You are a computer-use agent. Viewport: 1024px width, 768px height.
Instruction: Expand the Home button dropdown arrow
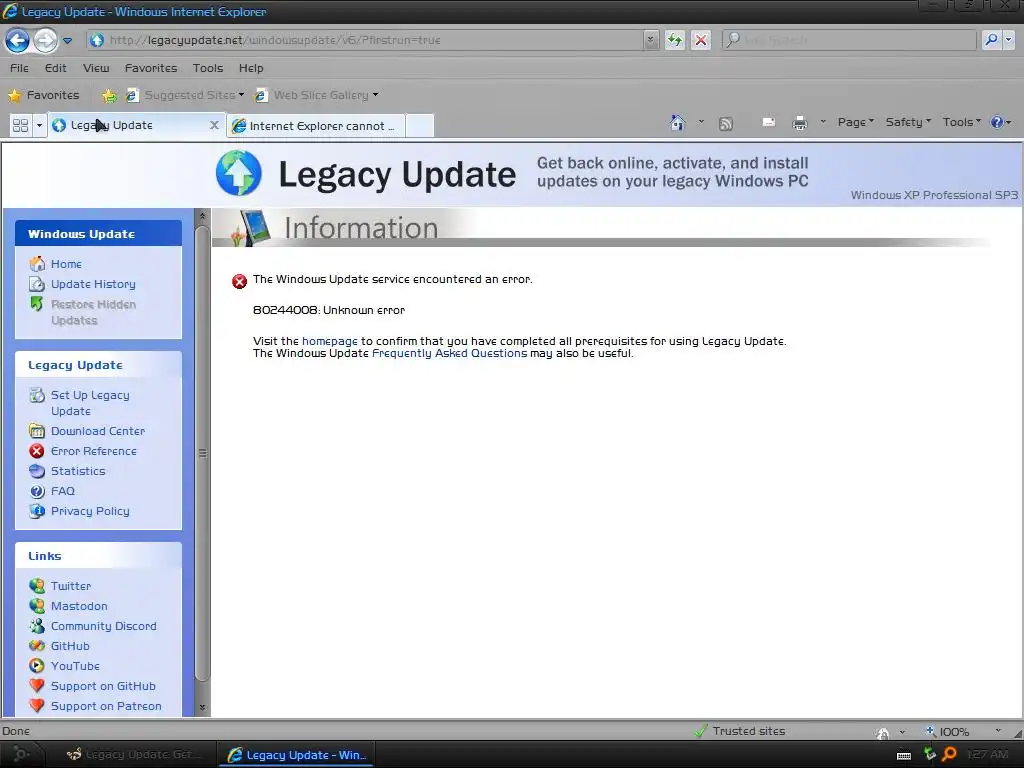pyautogui.click(x=701, y=121)
